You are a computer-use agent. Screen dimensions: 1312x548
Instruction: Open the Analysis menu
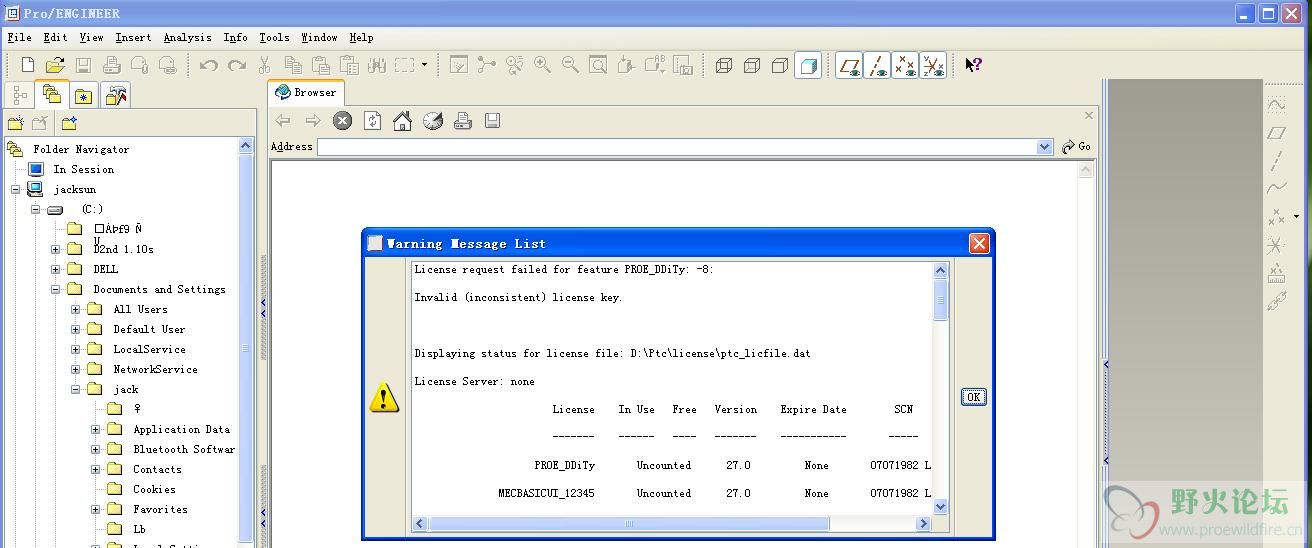click(x=187, y=38)
